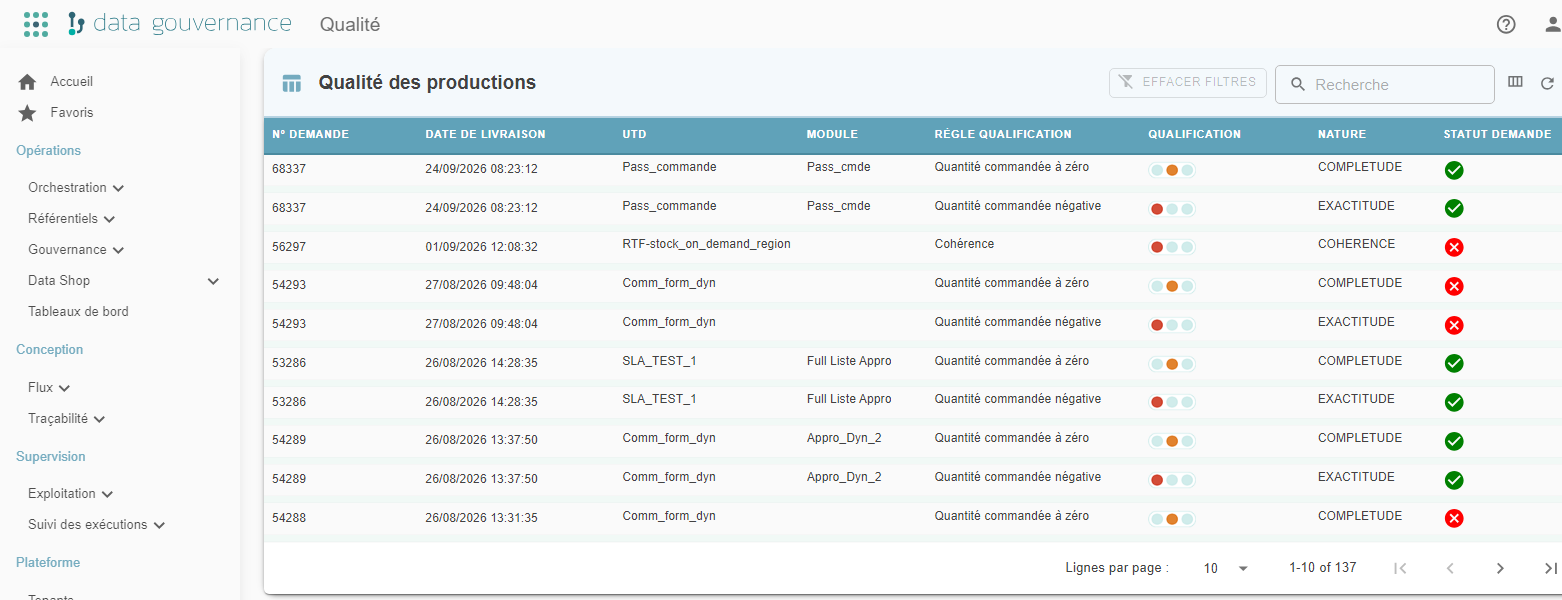Click the orange qualification indicator for request 54288

point(1172,519)
